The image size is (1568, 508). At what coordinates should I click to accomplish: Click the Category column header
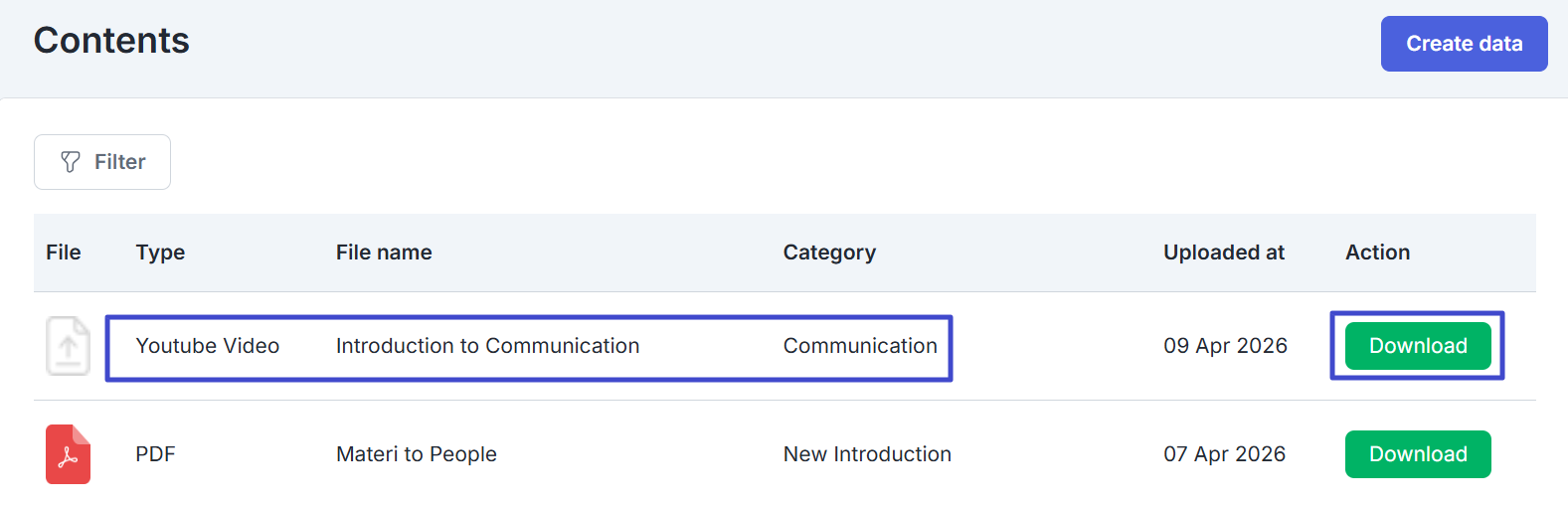click(x=829, y=253)
